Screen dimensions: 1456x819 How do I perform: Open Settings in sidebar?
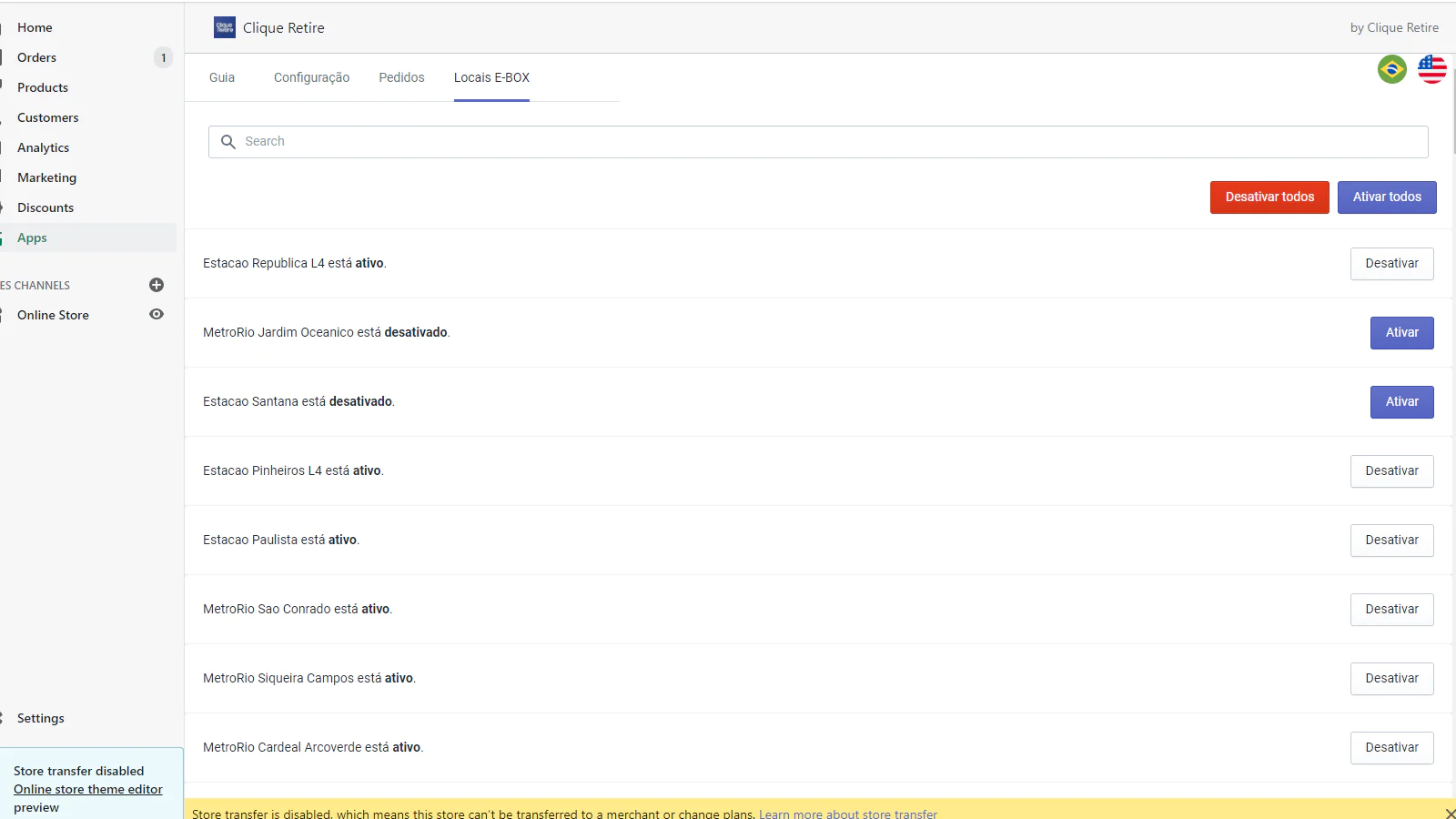41,718
